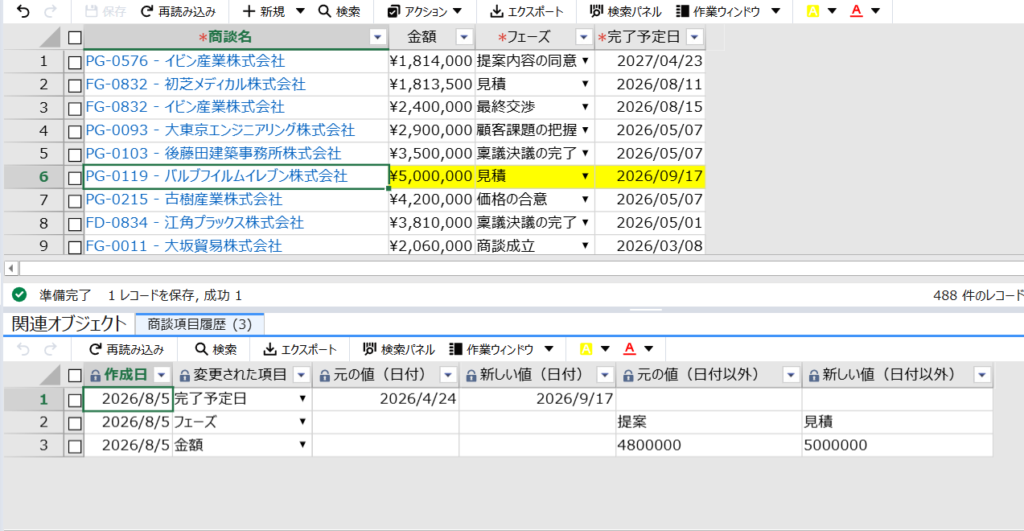
Task: Open filter dropdown on 完了予定日 column
Action: coord(695,37)
